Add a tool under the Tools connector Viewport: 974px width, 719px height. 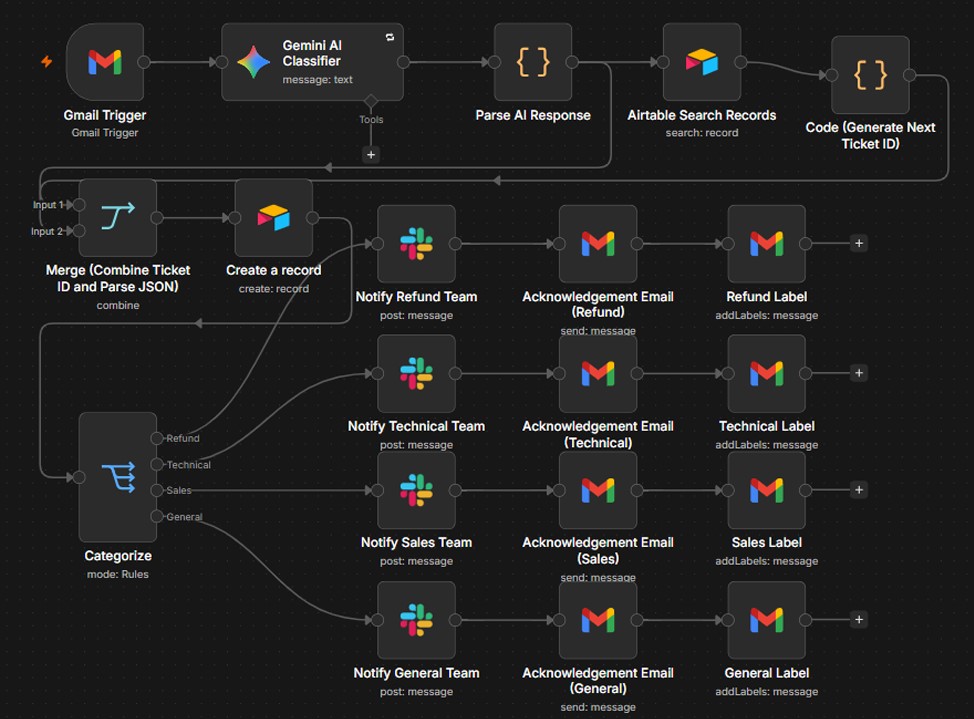371,155
